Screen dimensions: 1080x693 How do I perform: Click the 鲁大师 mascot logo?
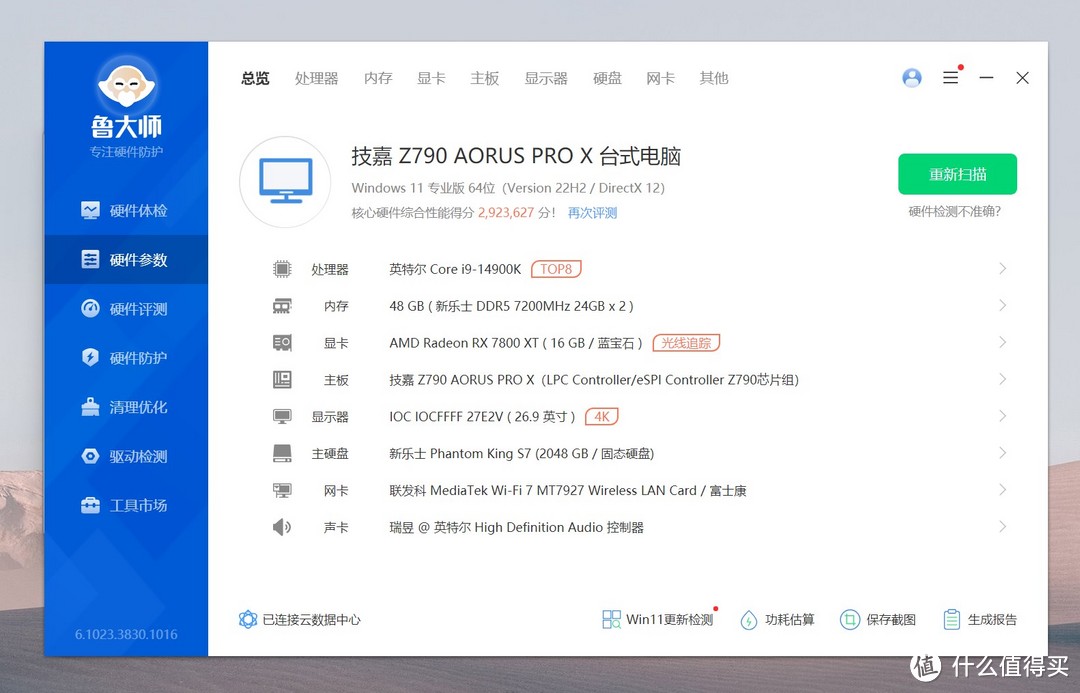[x=126, y=86]
